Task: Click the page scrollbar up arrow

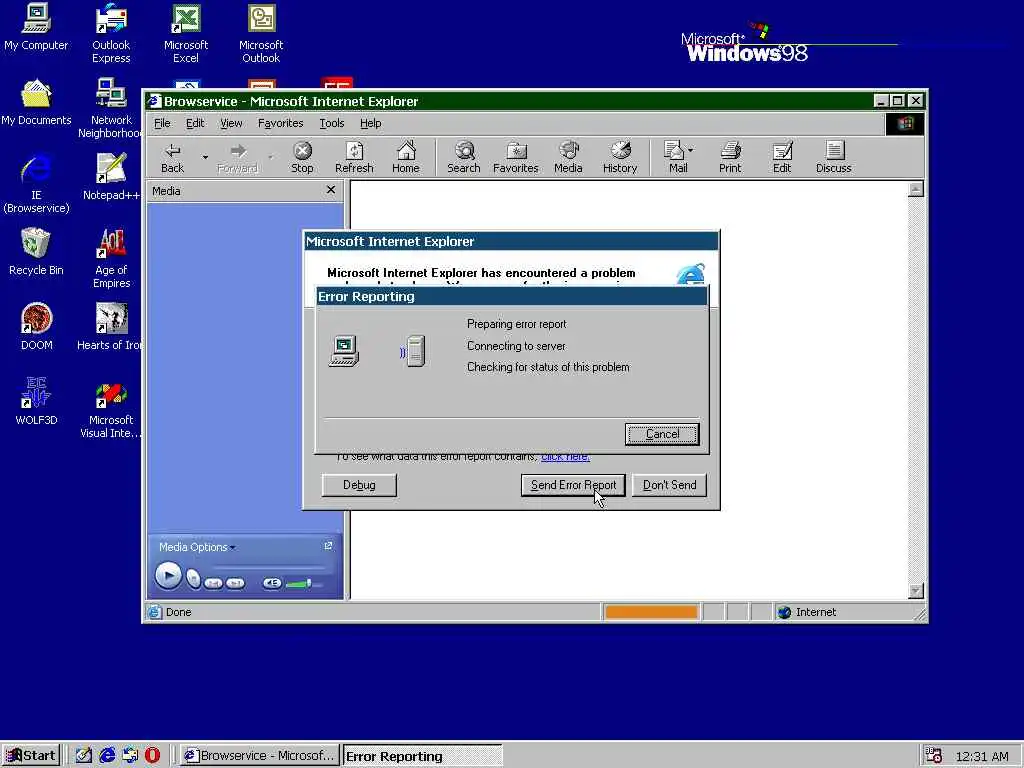Action: [916, 189]
